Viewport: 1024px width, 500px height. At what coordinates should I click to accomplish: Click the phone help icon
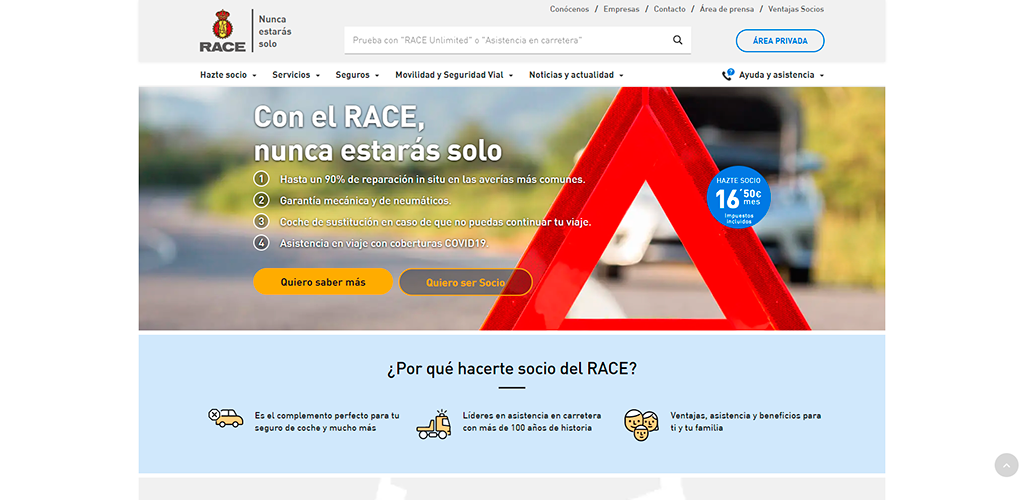tap(728, 74)
